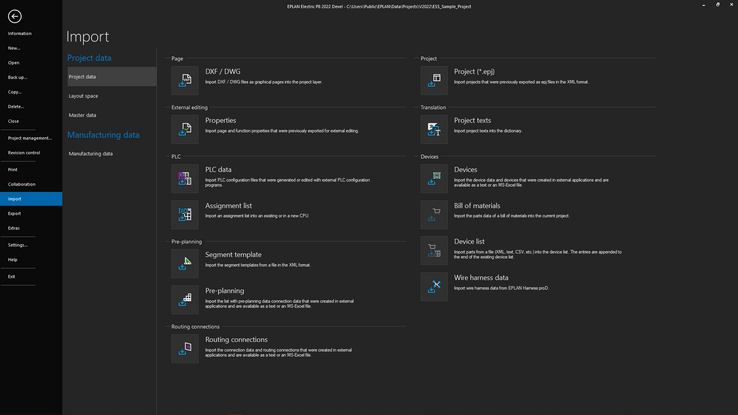
Task: Click the Pre-planning import icon
Action: pos(185,300)
